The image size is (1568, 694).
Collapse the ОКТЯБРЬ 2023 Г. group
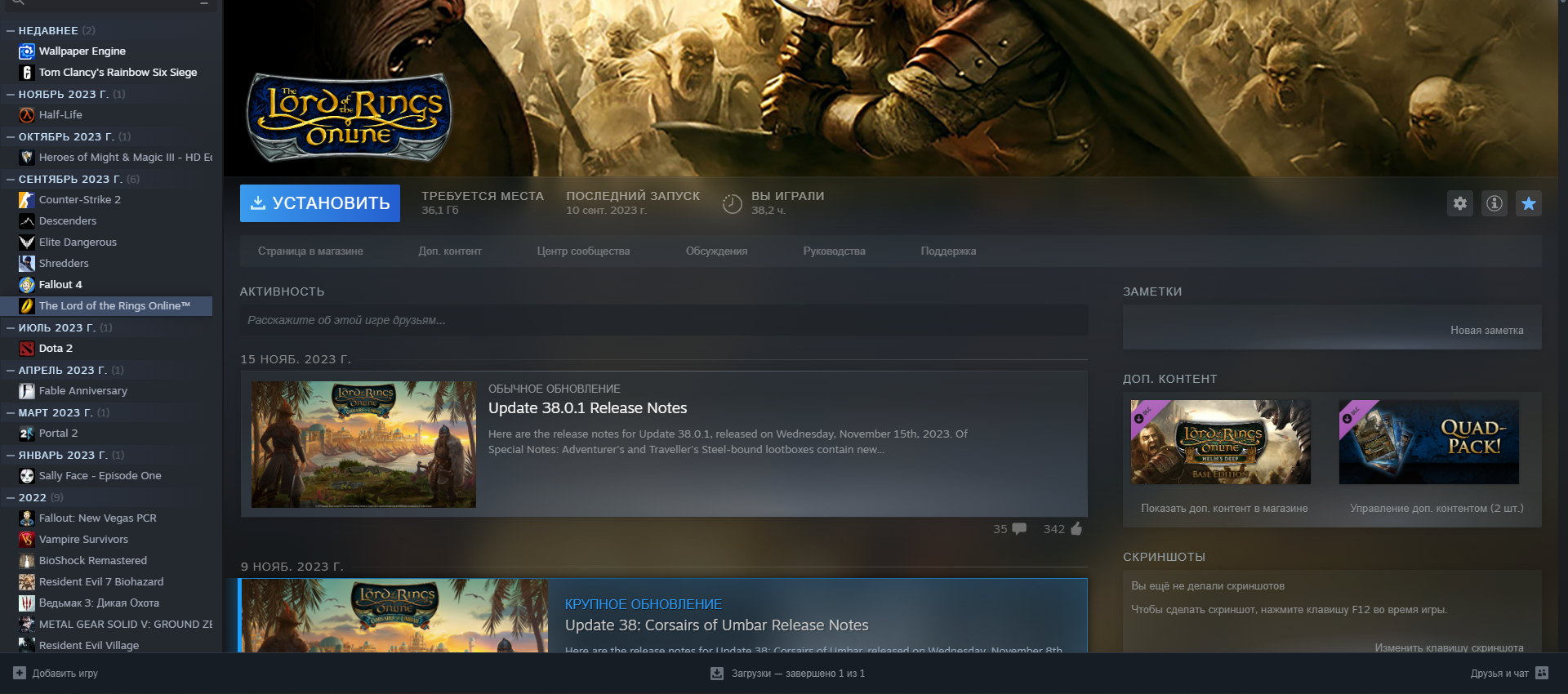pos(11,137)
